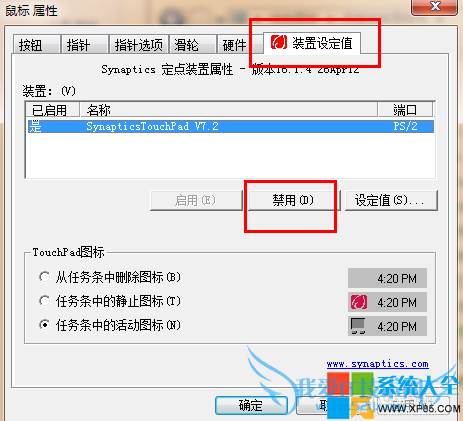Click the 名称 column header
Screen dimensions: 463x421
[229, 110]
